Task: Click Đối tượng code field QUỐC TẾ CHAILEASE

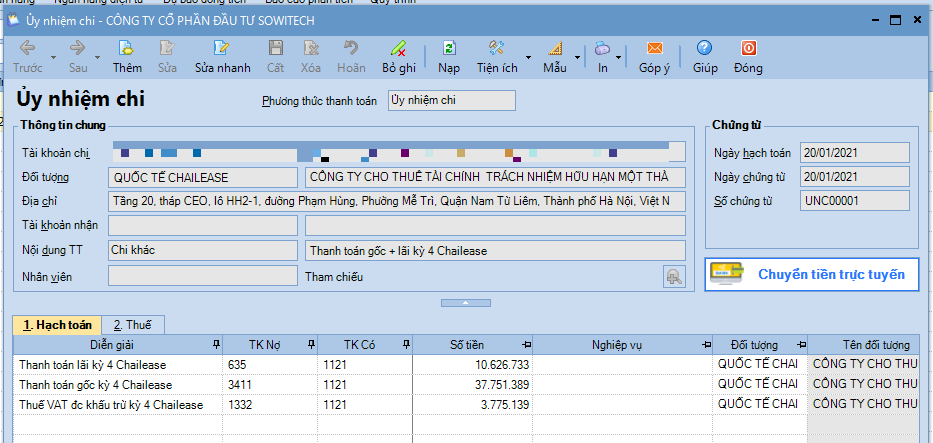Action: [x=203, y=177]
